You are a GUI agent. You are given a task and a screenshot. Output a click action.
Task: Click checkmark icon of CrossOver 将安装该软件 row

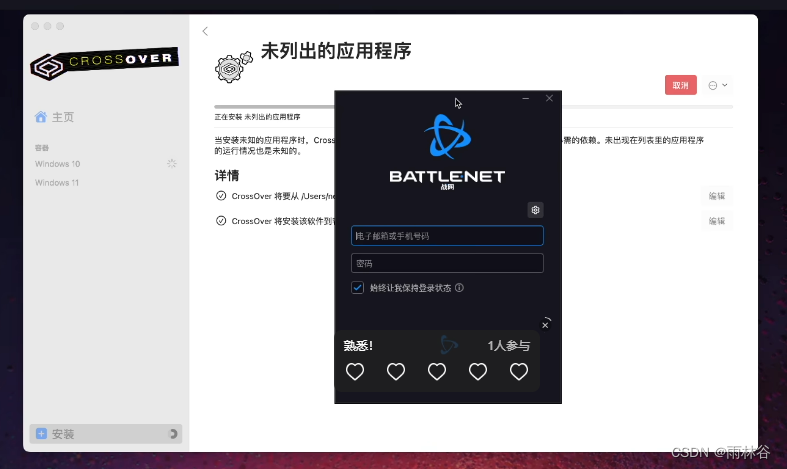coord(221,220)
